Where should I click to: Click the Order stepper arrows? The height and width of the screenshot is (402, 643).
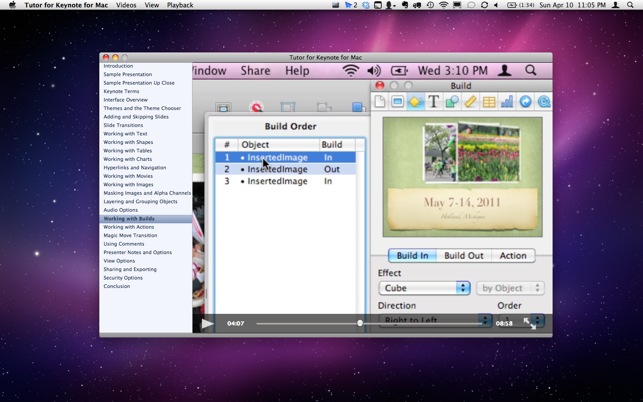[538, 320]
